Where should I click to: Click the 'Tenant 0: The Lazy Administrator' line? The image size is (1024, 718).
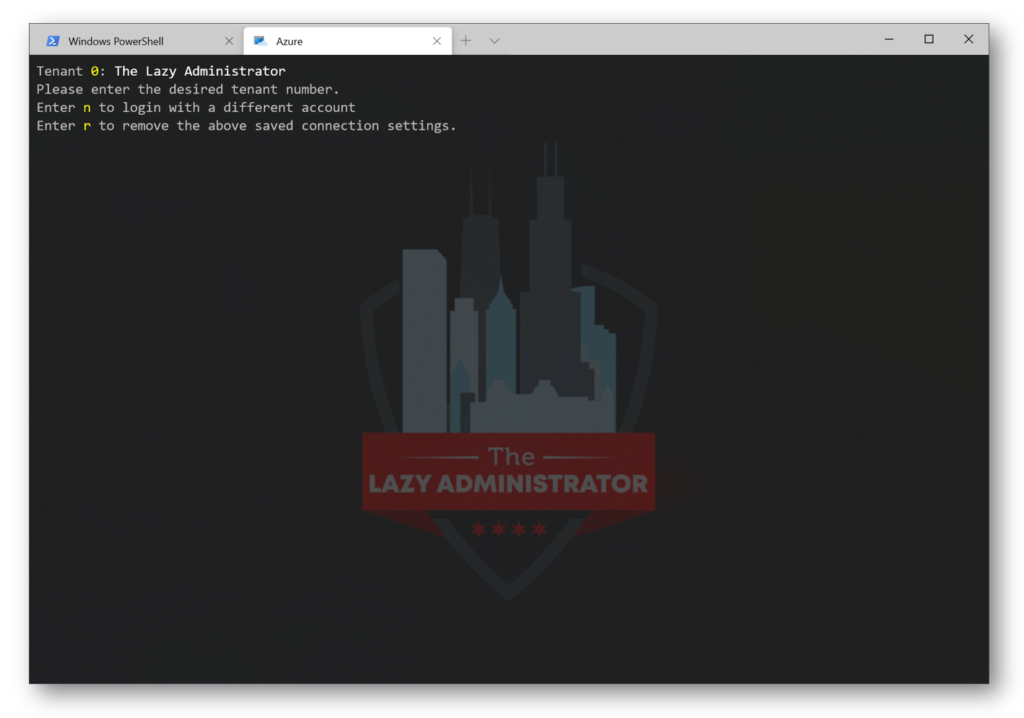click(161, 71)
